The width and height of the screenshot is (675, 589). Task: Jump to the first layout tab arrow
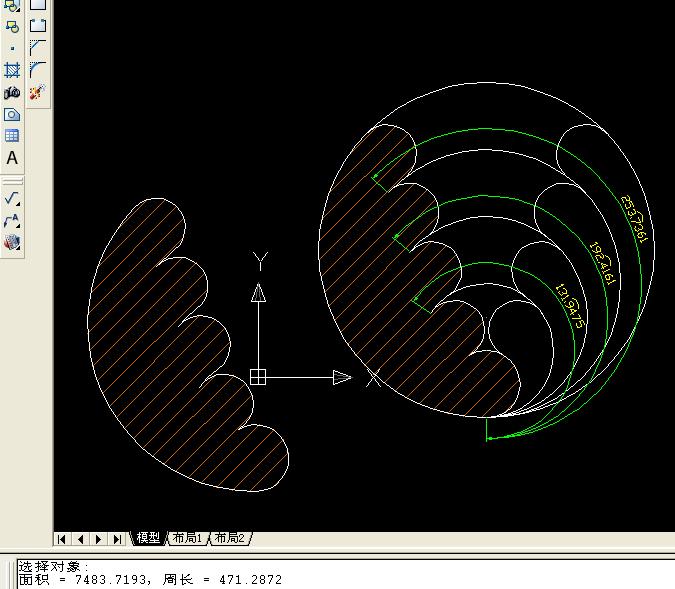click(62, 539)
